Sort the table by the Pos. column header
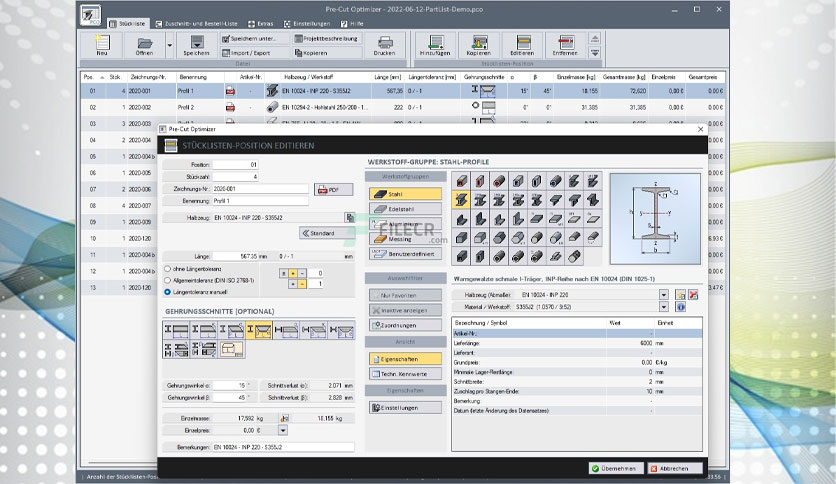Screen dimensions: 836x484 [93, 77]
